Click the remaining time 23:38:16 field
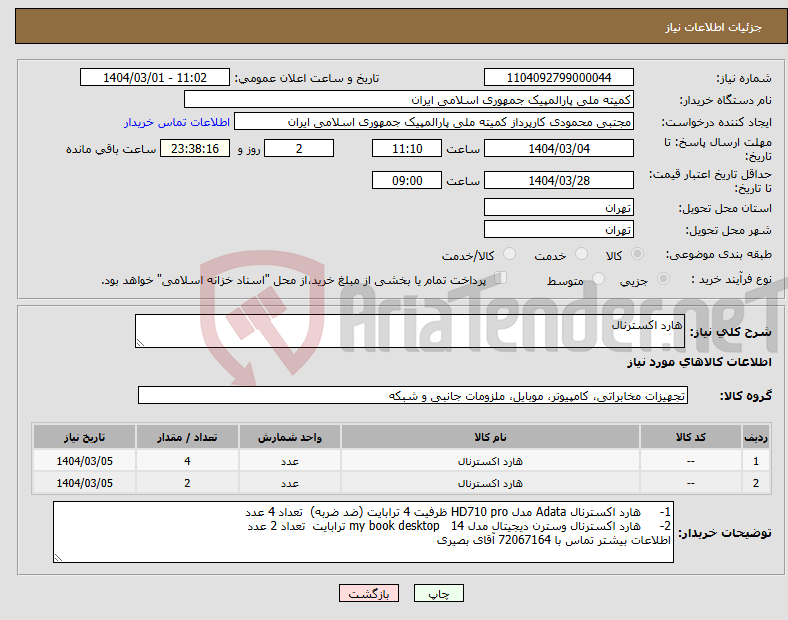Viewport: 788px width, 620px height. point(195,149)
